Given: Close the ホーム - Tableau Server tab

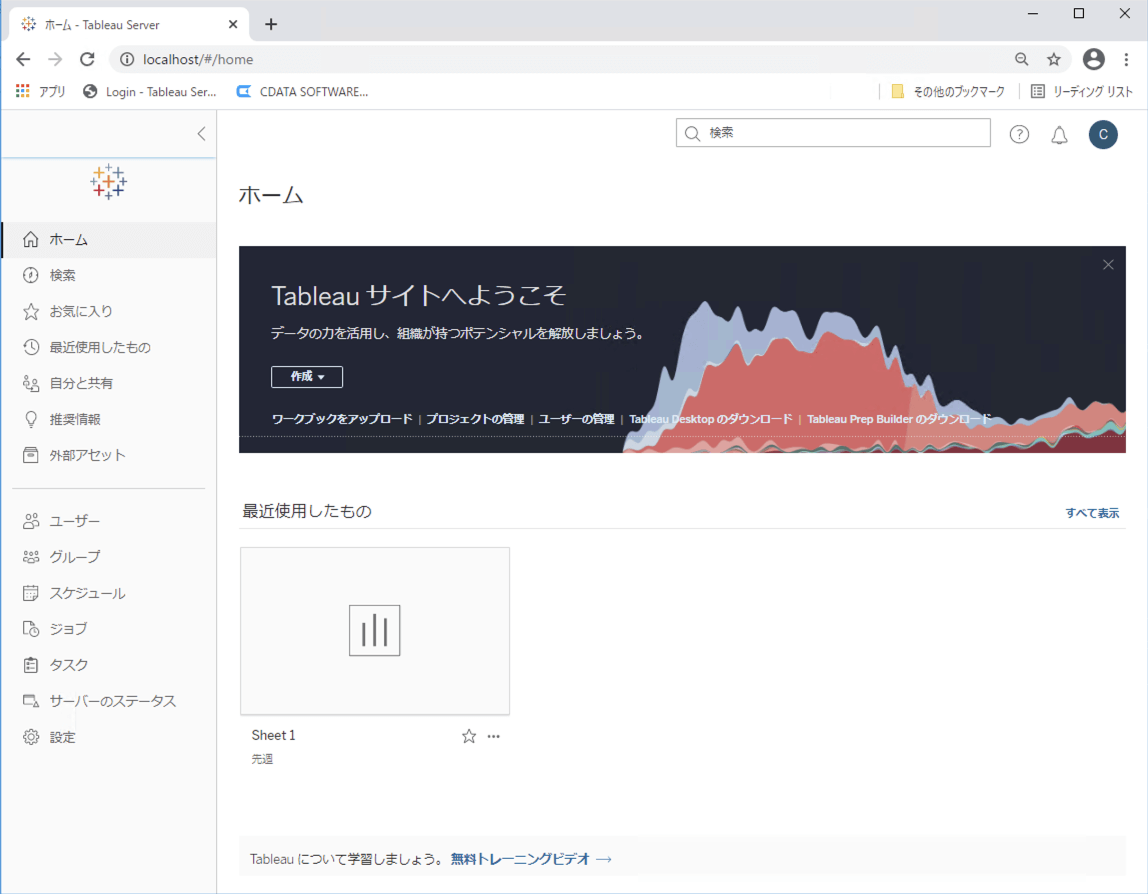Looking at the screenshot, I should 233,24.
